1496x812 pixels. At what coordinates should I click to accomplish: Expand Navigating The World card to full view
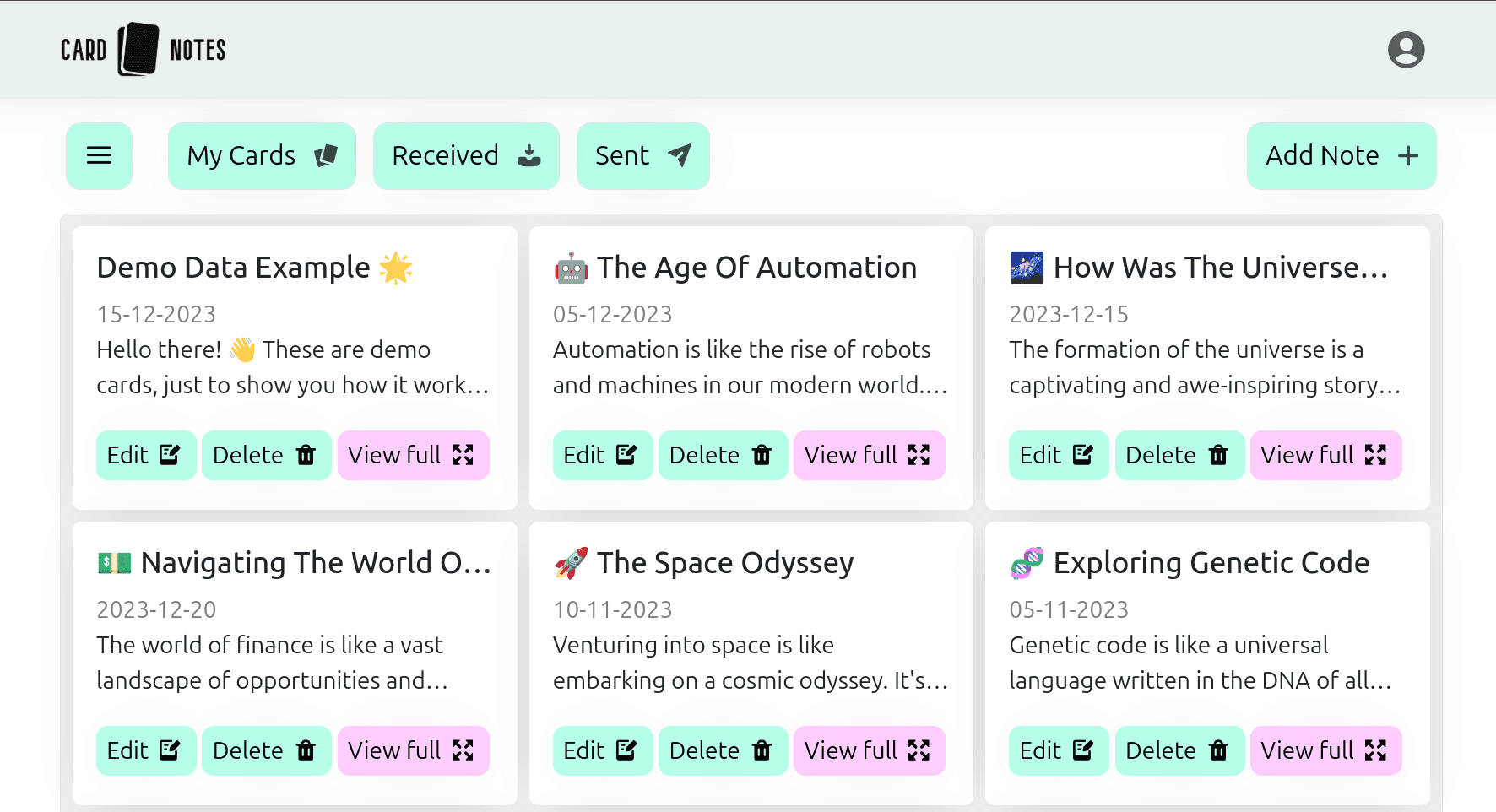(413, 750)
